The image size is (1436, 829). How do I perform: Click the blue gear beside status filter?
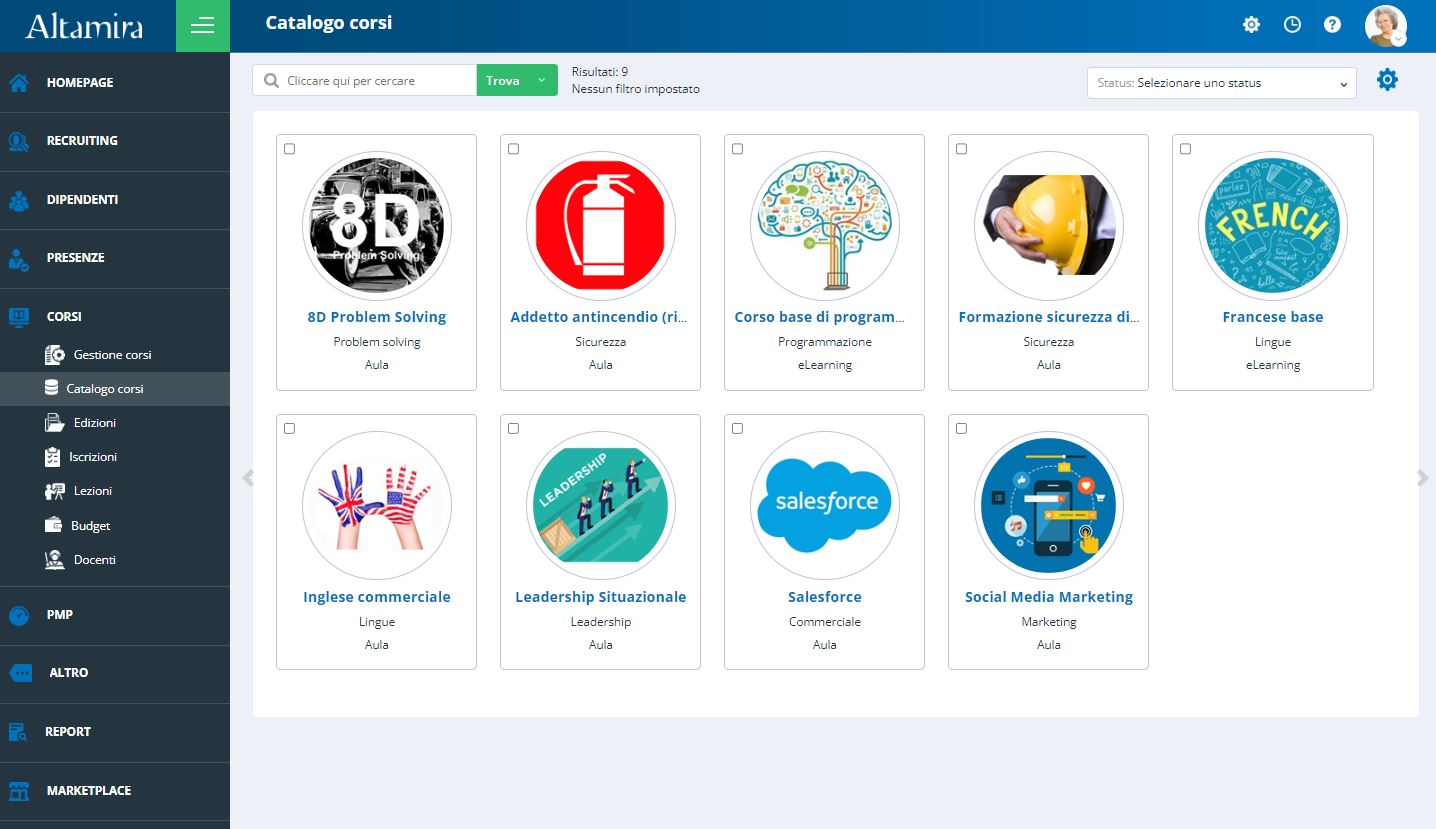(x=1387, y=80)
